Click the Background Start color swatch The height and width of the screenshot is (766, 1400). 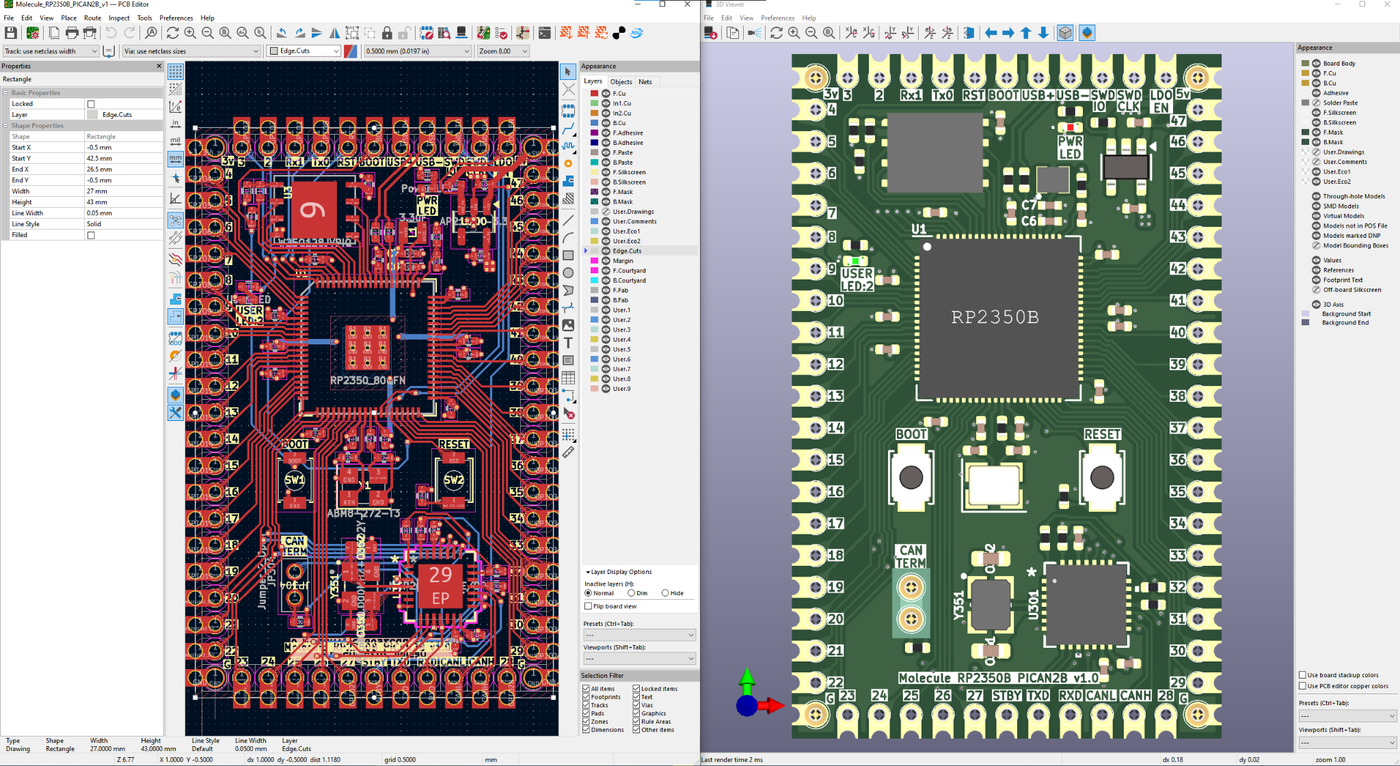coord(1305,314)
